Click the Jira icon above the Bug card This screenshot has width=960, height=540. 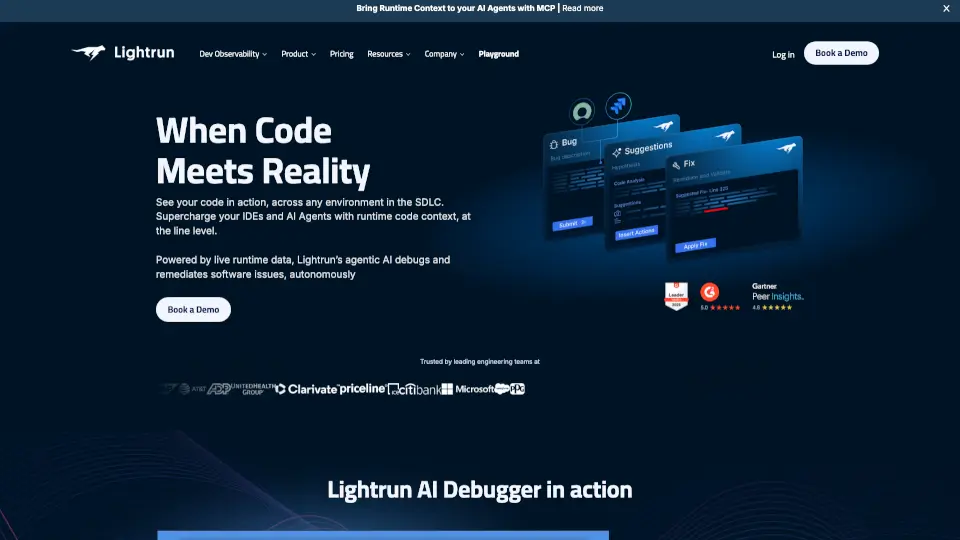click(620, 105)
